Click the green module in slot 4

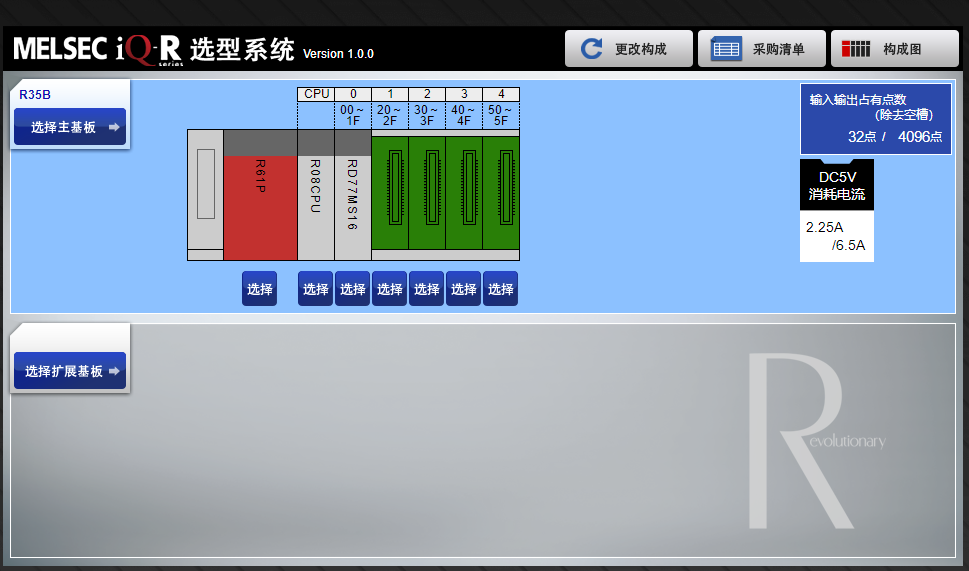(x=501, y=193)
